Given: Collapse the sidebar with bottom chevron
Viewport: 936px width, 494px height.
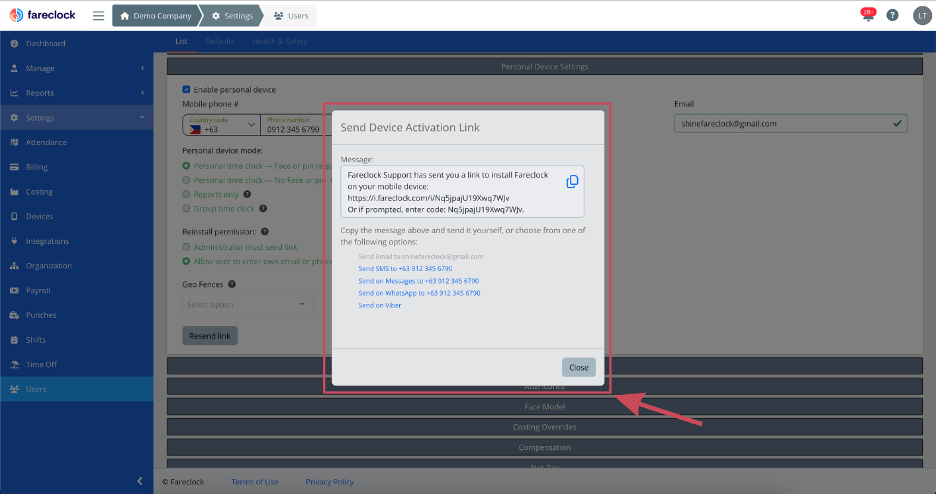Looking at the screenshot, I should (x=140, y=481).
